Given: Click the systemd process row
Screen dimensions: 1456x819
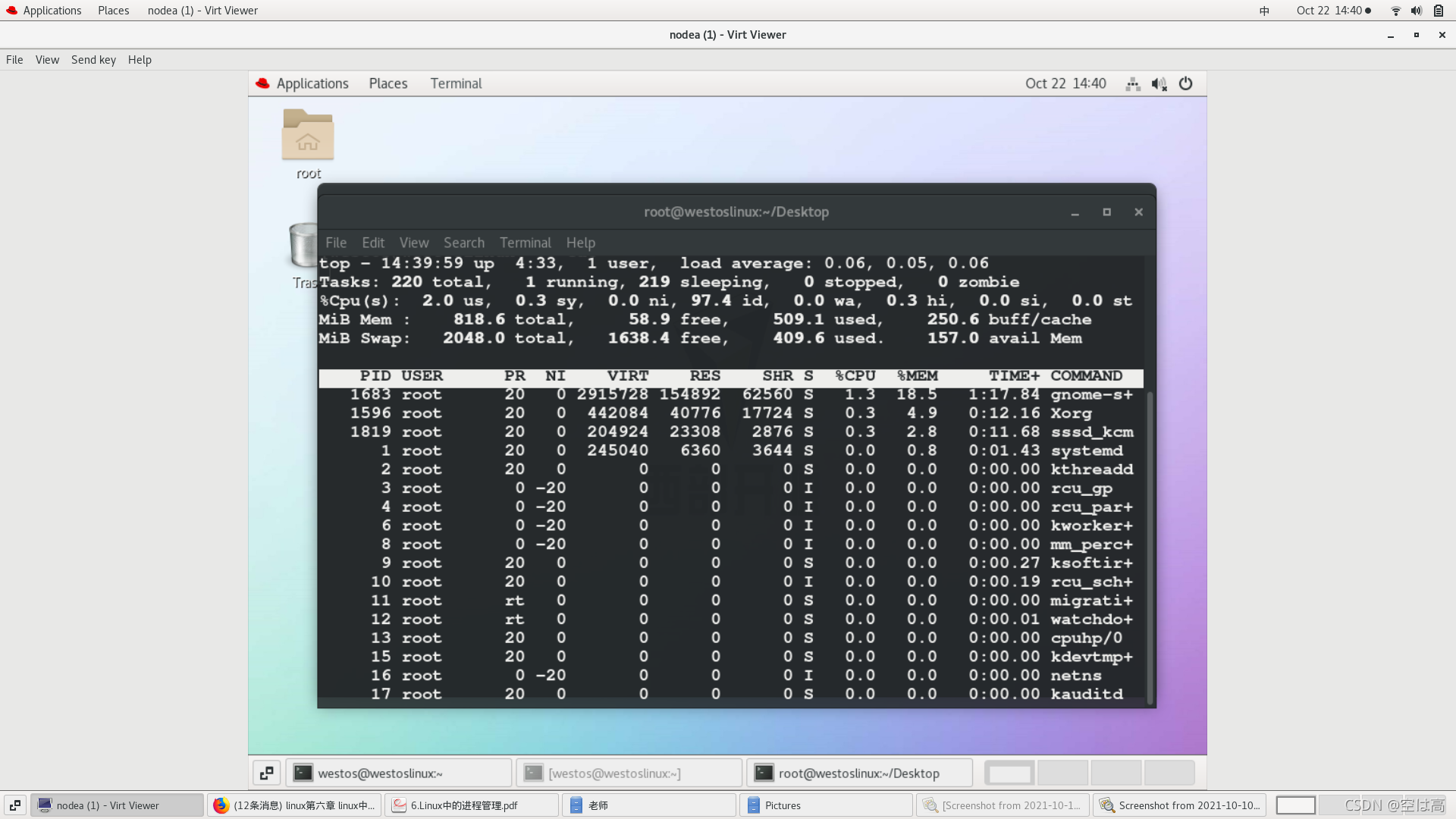Looking at the screenshot, I should [731, 450].
